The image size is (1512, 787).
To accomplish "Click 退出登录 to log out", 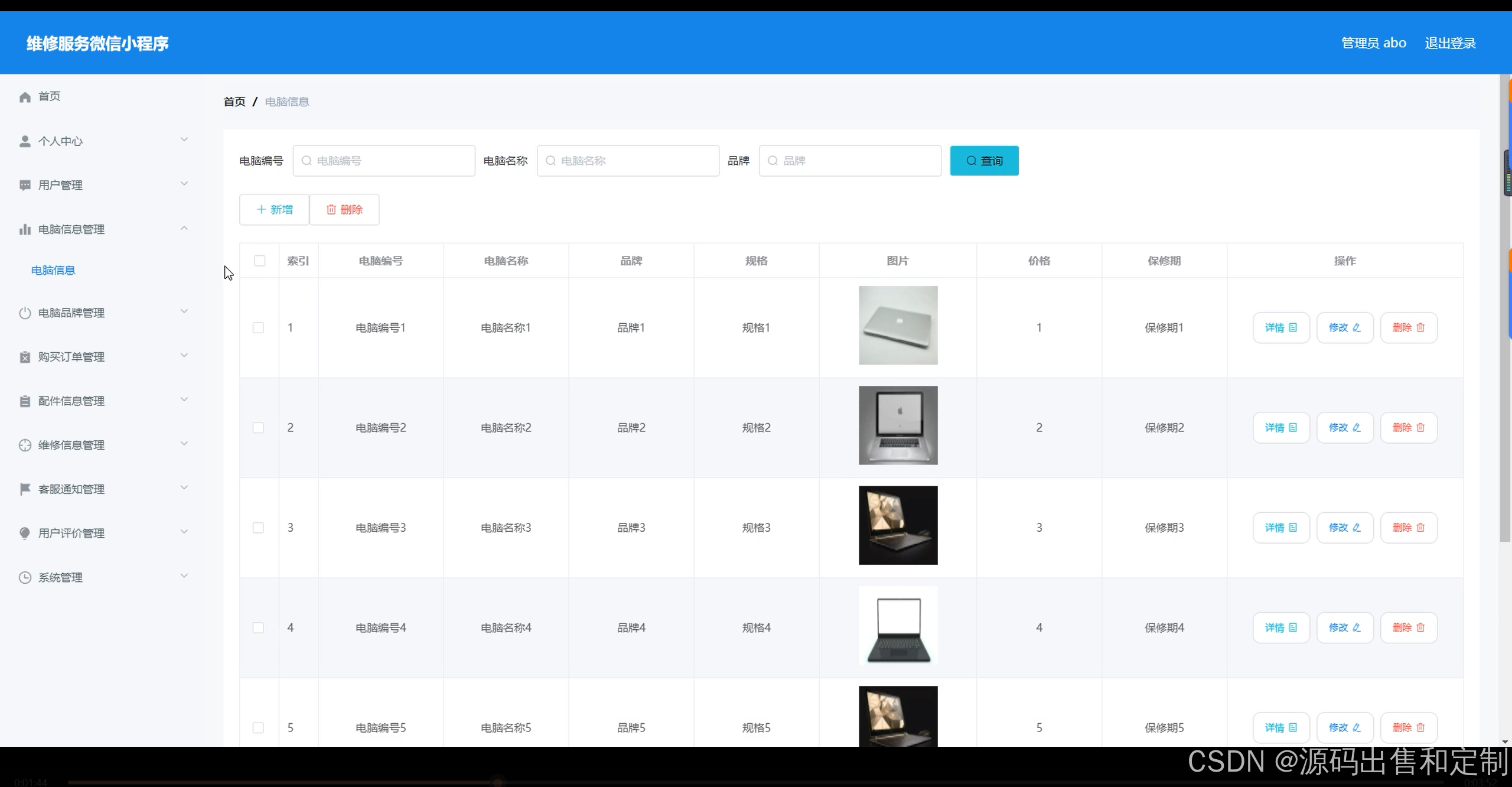I will pos(1450,43).
